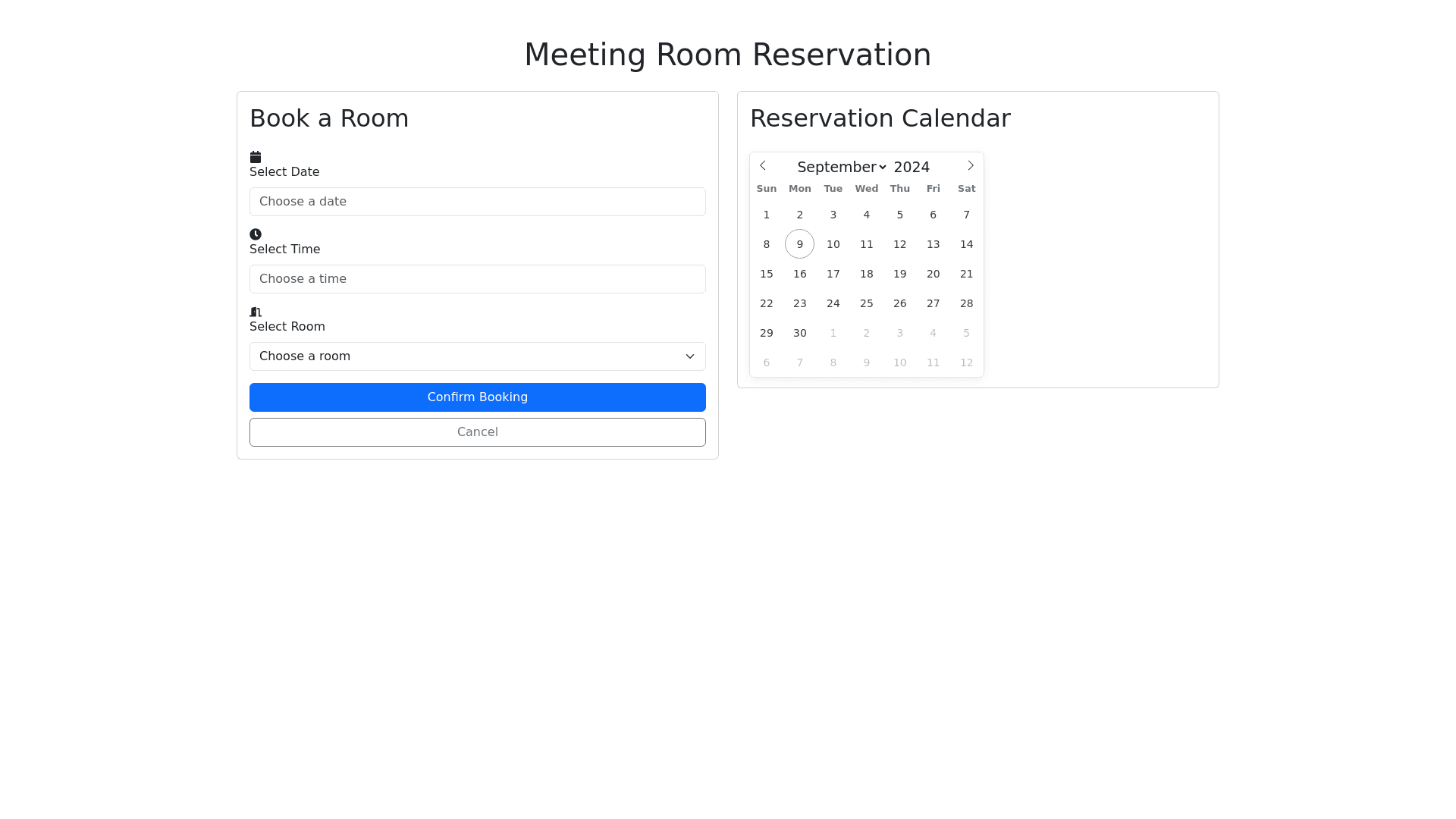Click the clock icon above Select Time
The image size is (1456, 819).
[x=256, y=234]
